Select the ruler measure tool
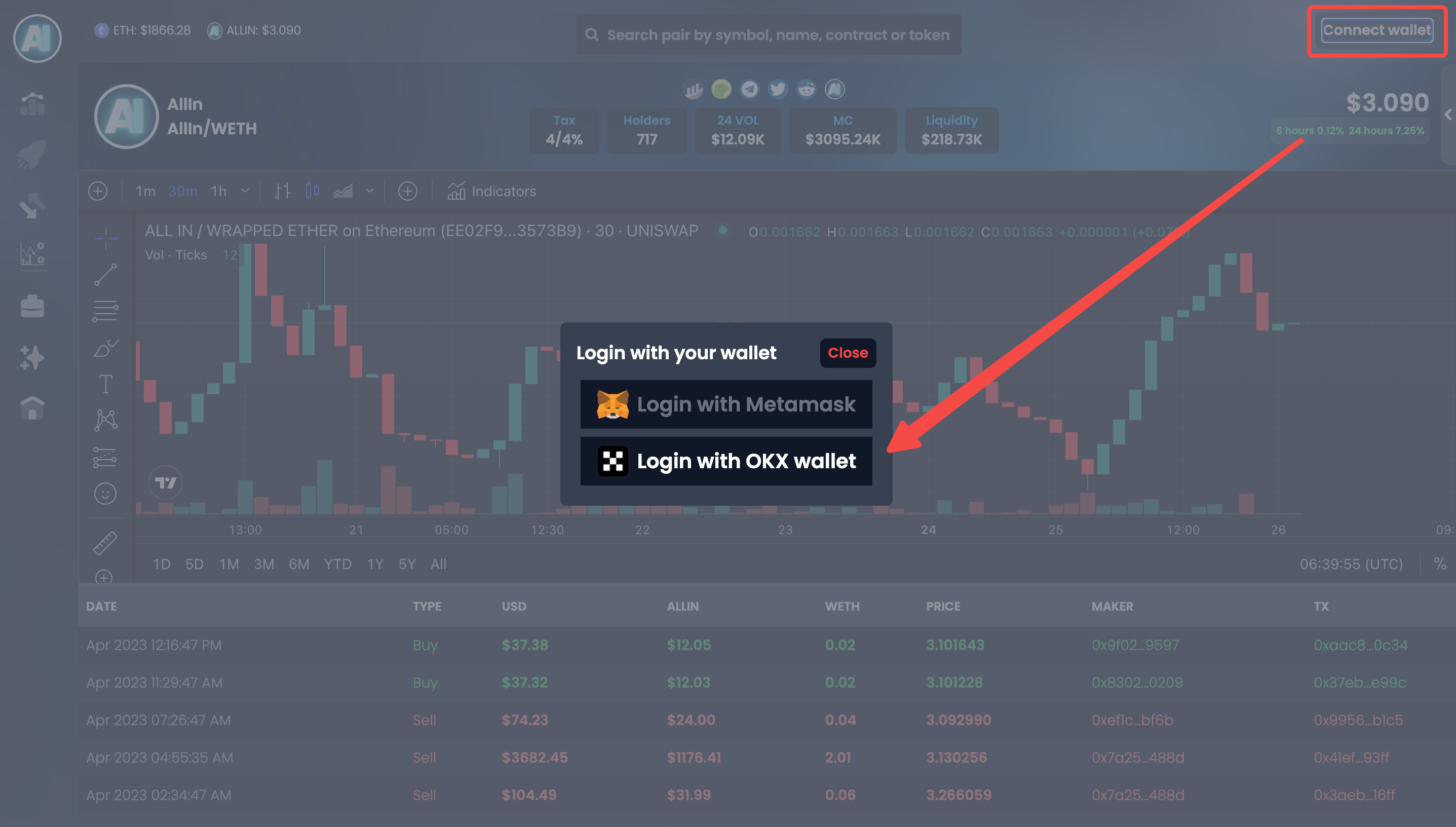 (105, 543)
